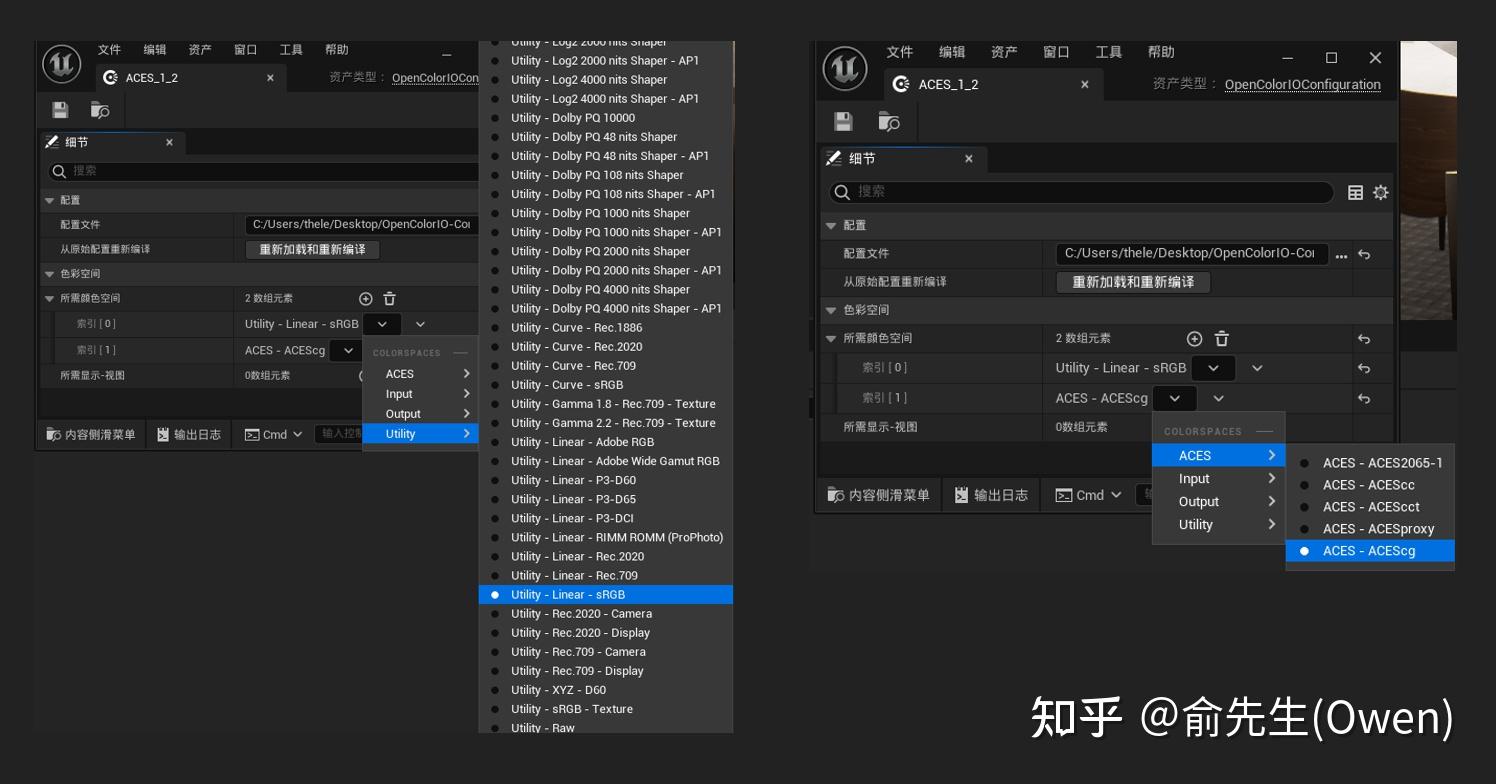Open the 窗口 menu
This screenshot has height=784, width=1496.
[x=1060, y=52]
